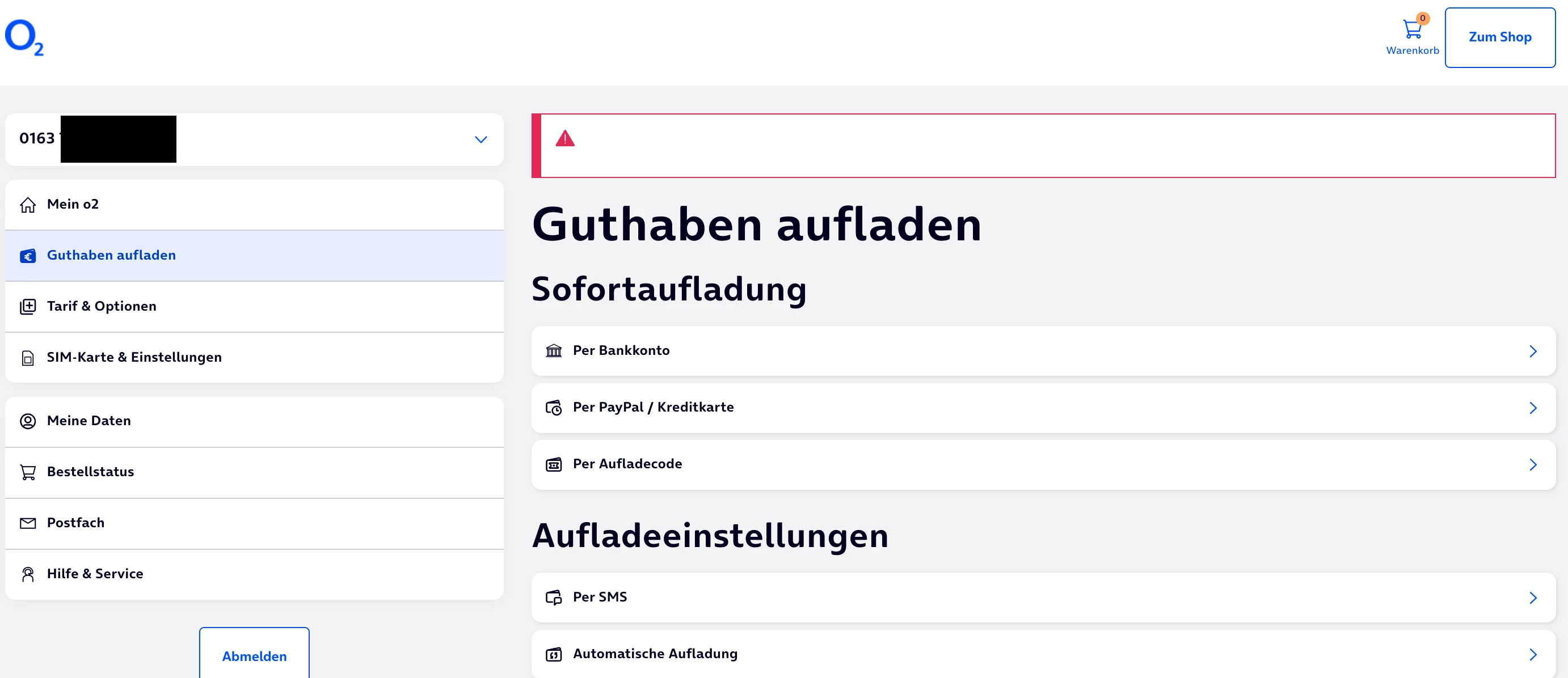
Task: Click the bank building icon next to Per Bankkonto
Action: pyautogui.click(x=553, y=351)
